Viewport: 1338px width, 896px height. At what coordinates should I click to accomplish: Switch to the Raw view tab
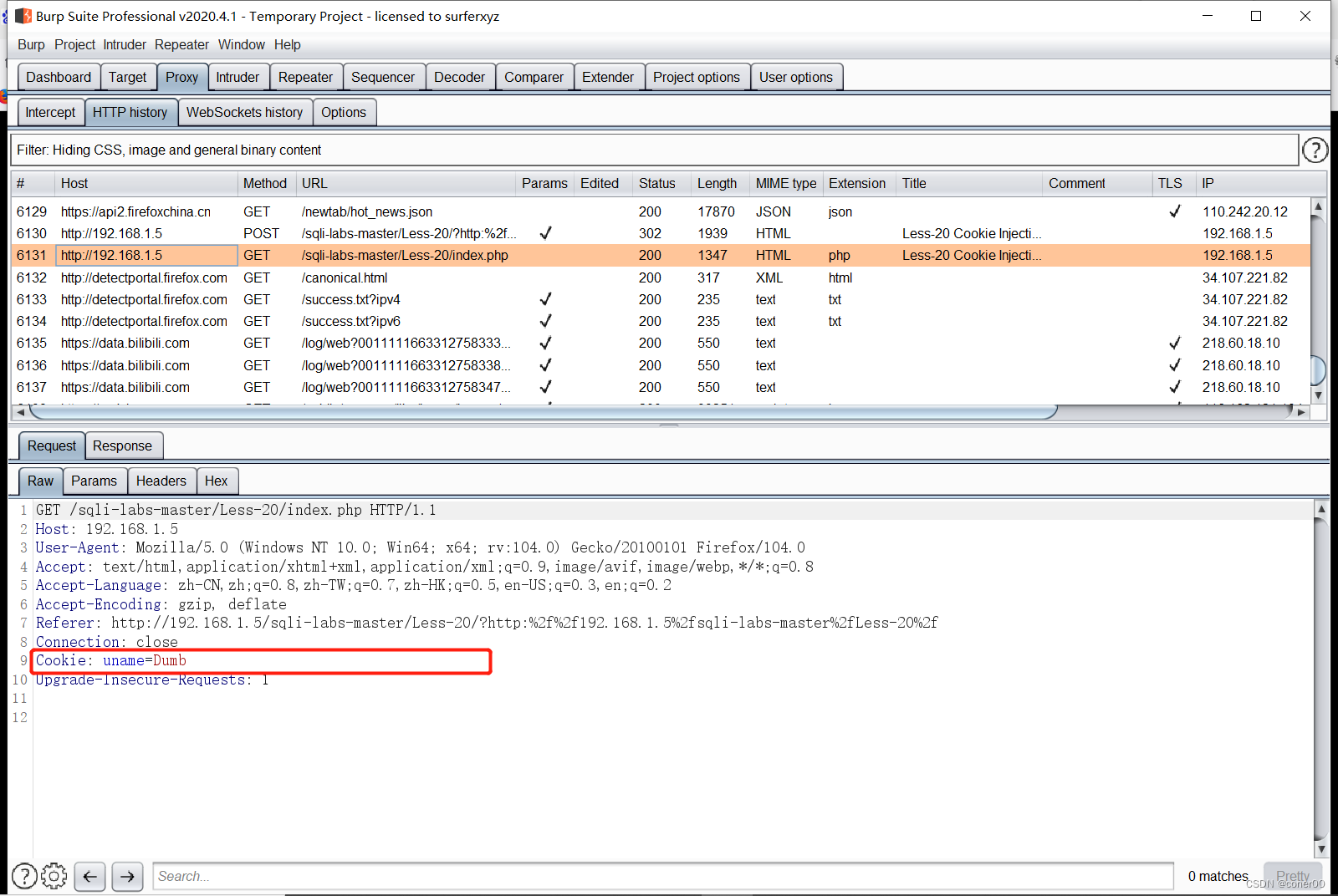point(40,481)
